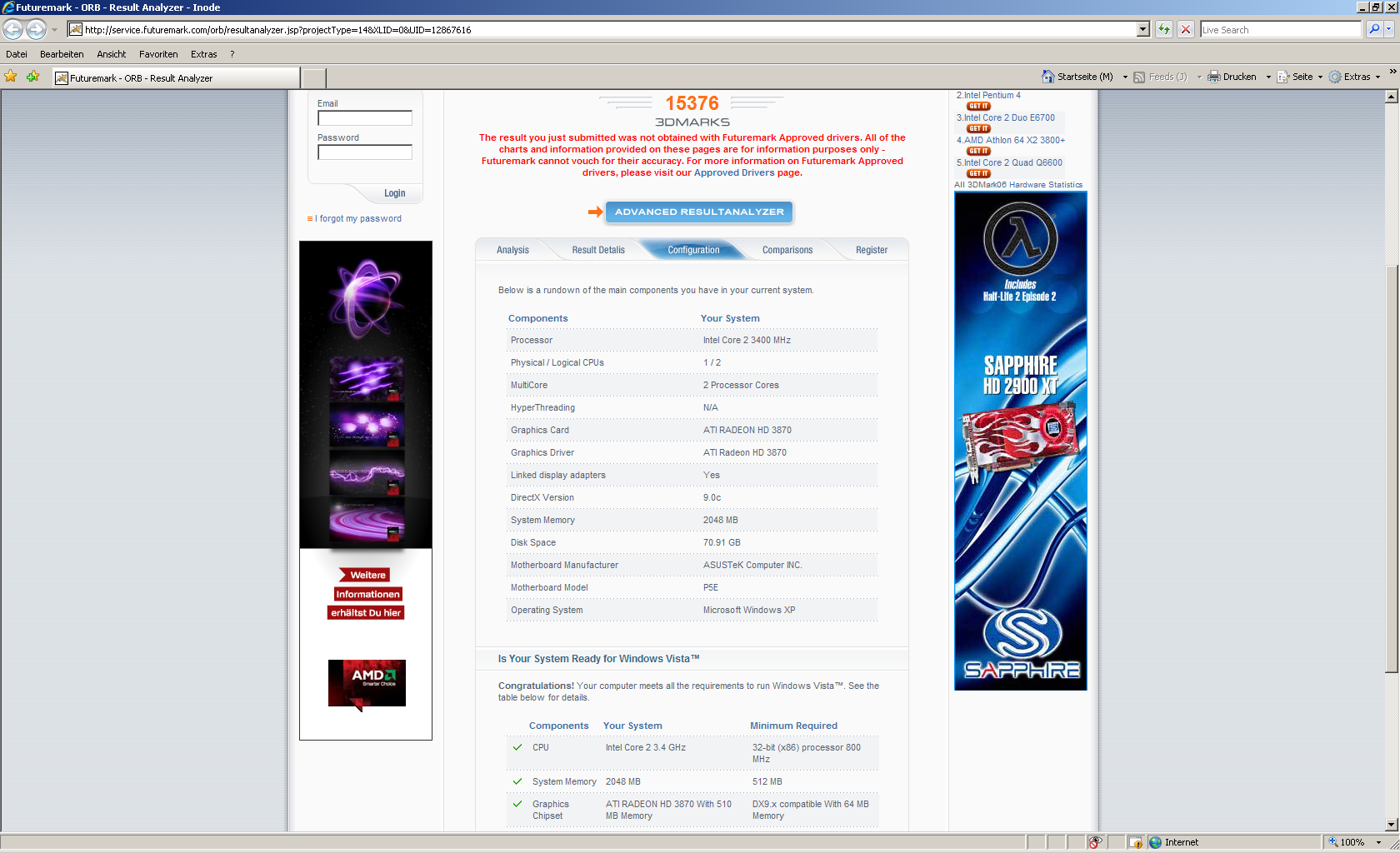Screen dimensions: 1400x853
Task: Click the Sapphire HD 2900 XT banner ad
Action: [x=1021, y=441]
